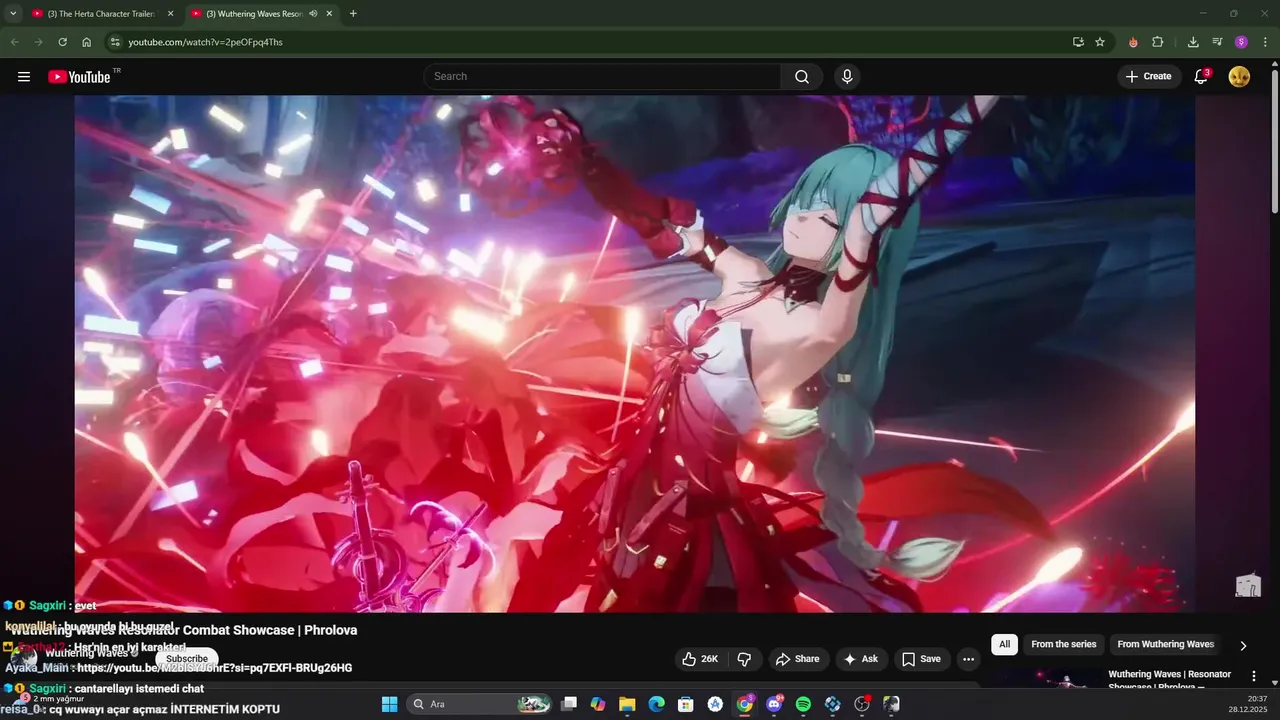
Task: Open File Explorer from the taskbar
Action: [x=627, y=704]
